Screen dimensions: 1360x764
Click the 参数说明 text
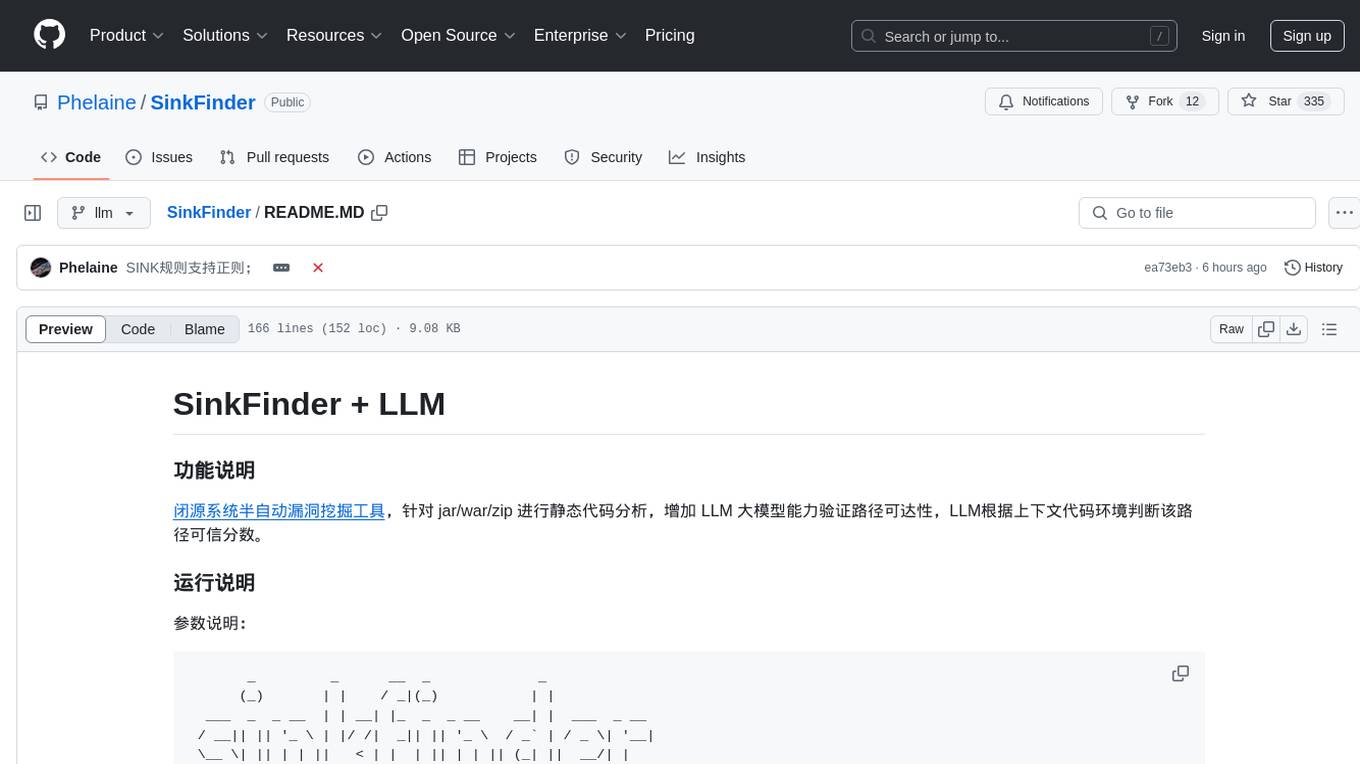pyautogui.click(x=210, y=623)
